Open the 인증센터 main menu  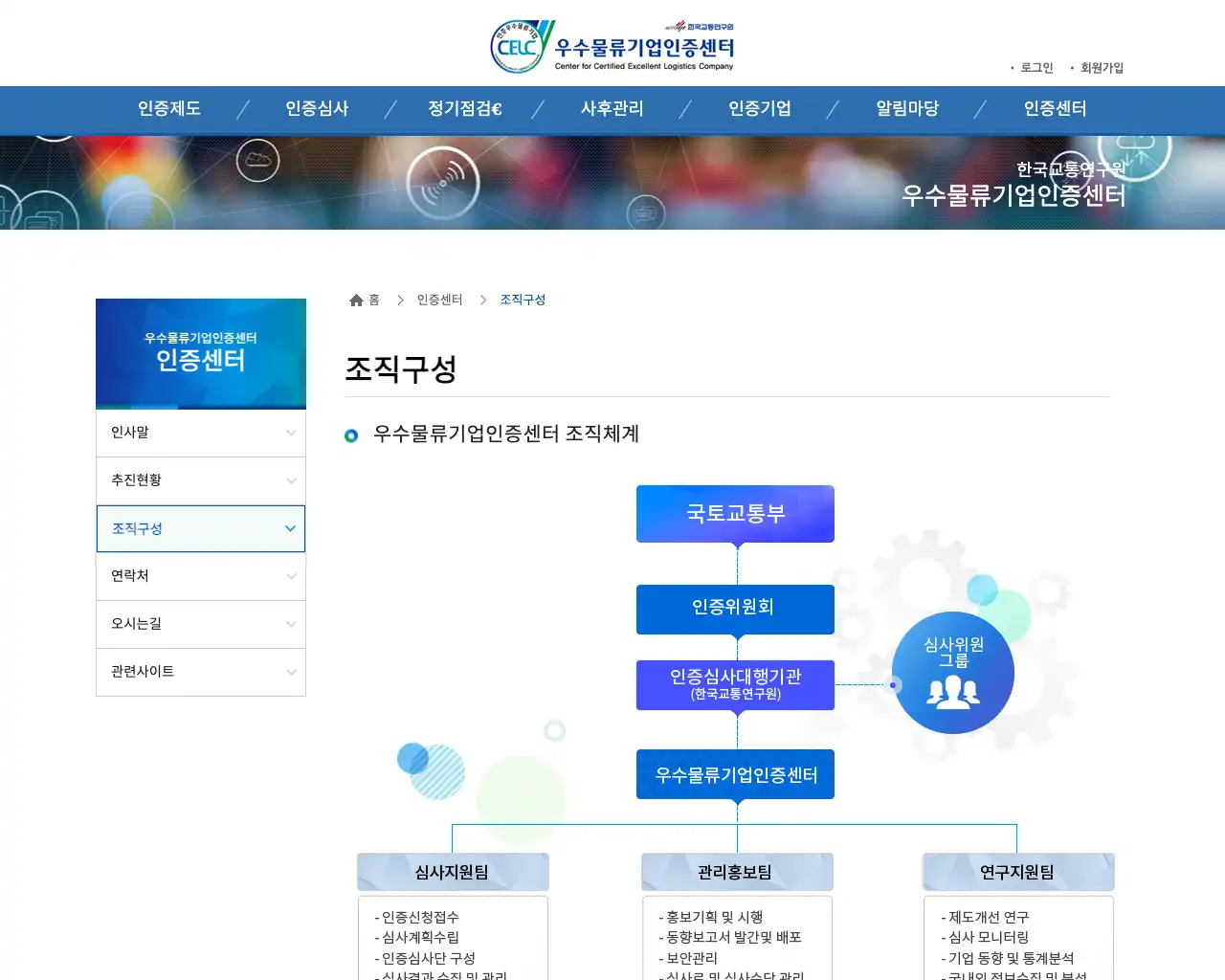[x=1056, y=109]
